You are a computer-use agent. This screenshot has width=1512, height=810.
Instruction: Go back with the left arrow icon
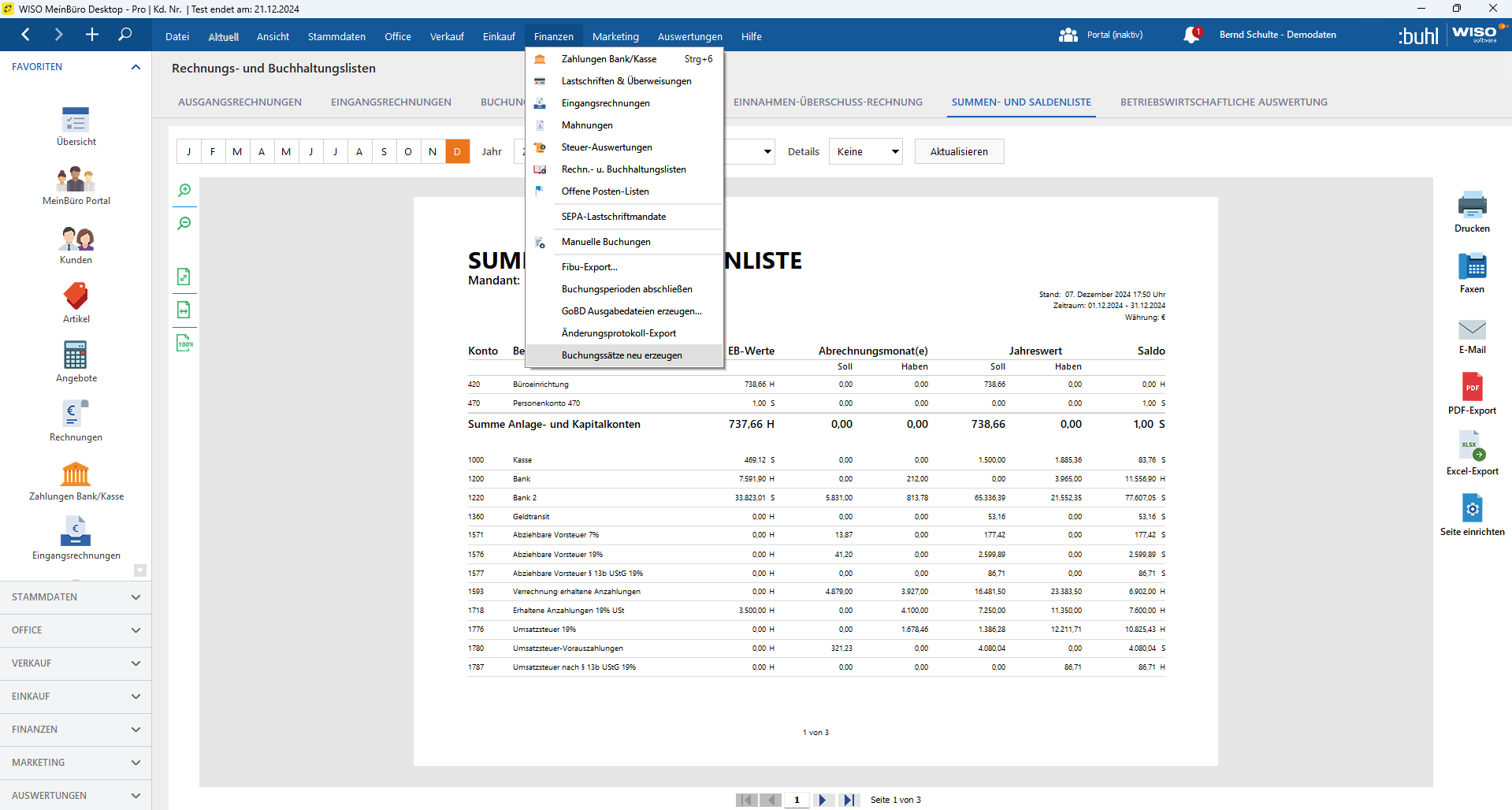point(26,35)
